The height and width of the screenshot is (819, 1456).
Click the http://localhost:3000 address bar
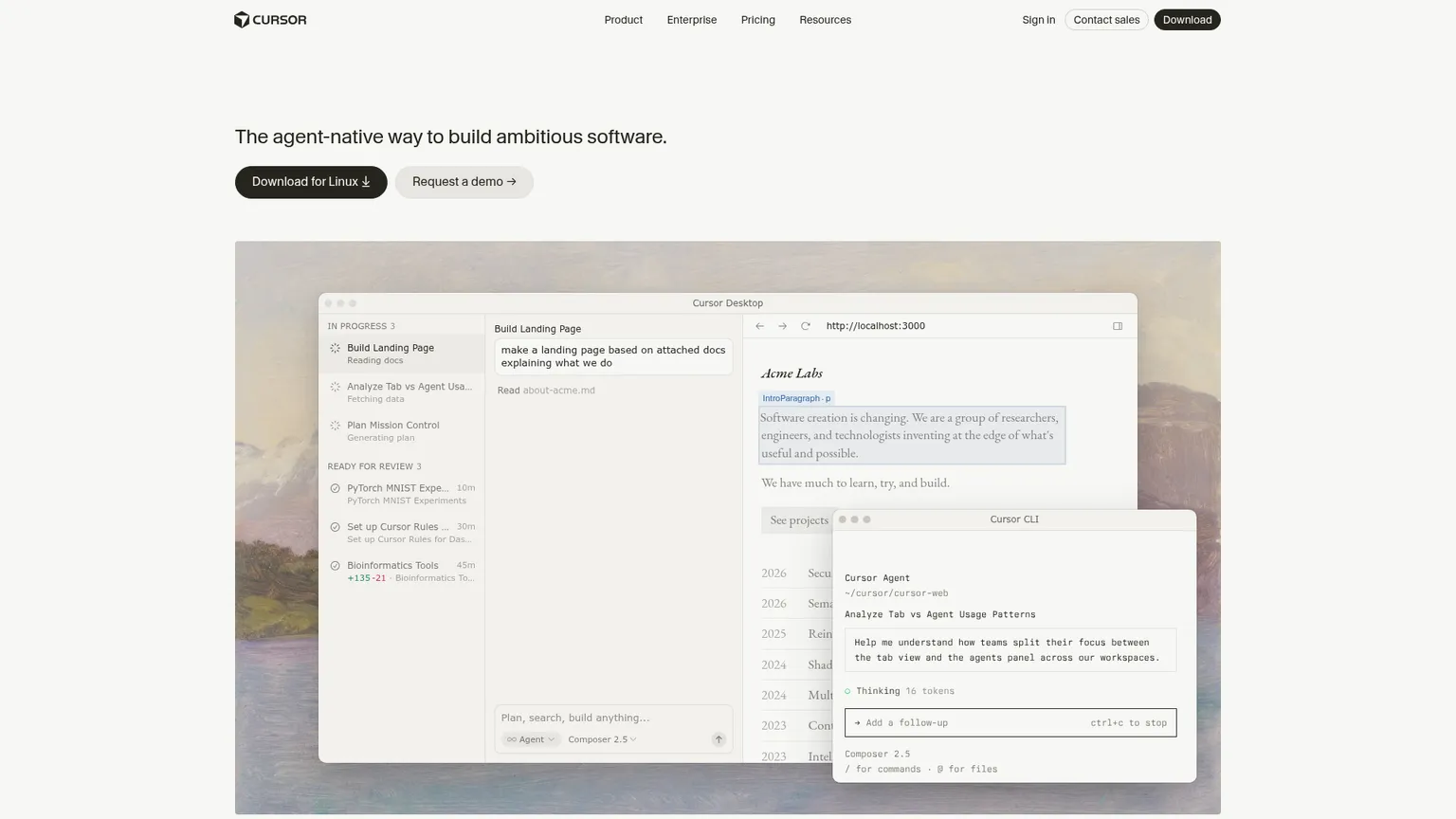(876, 326)
